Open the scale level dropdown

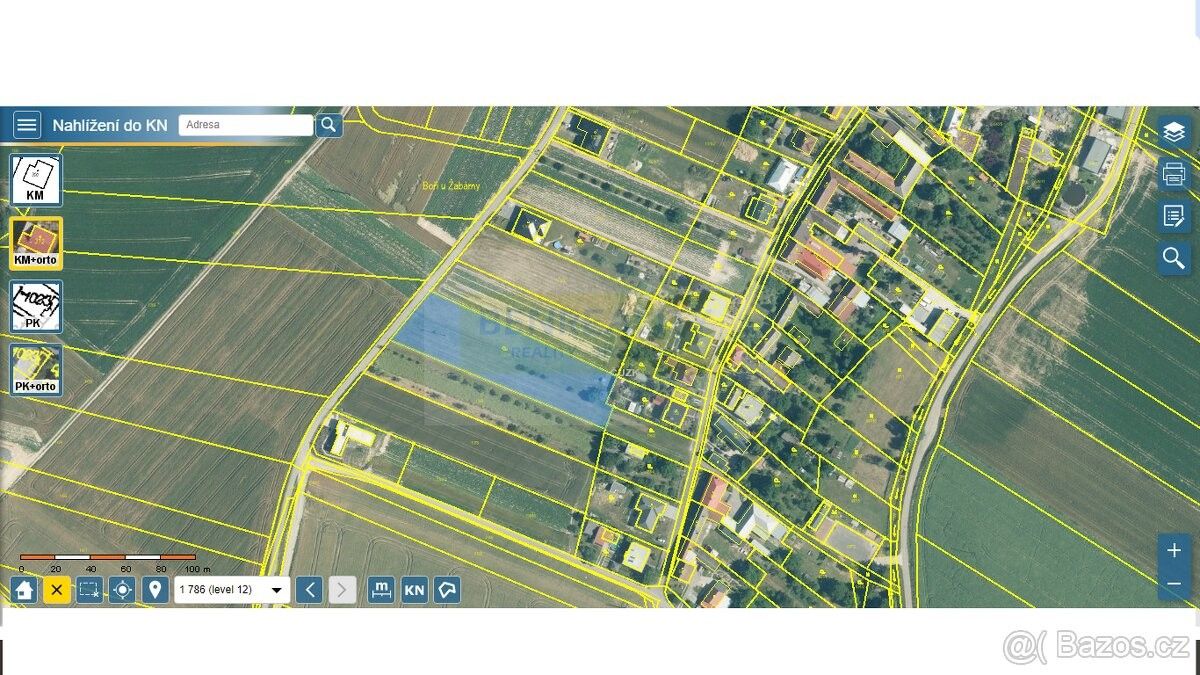tap(232, 590)
